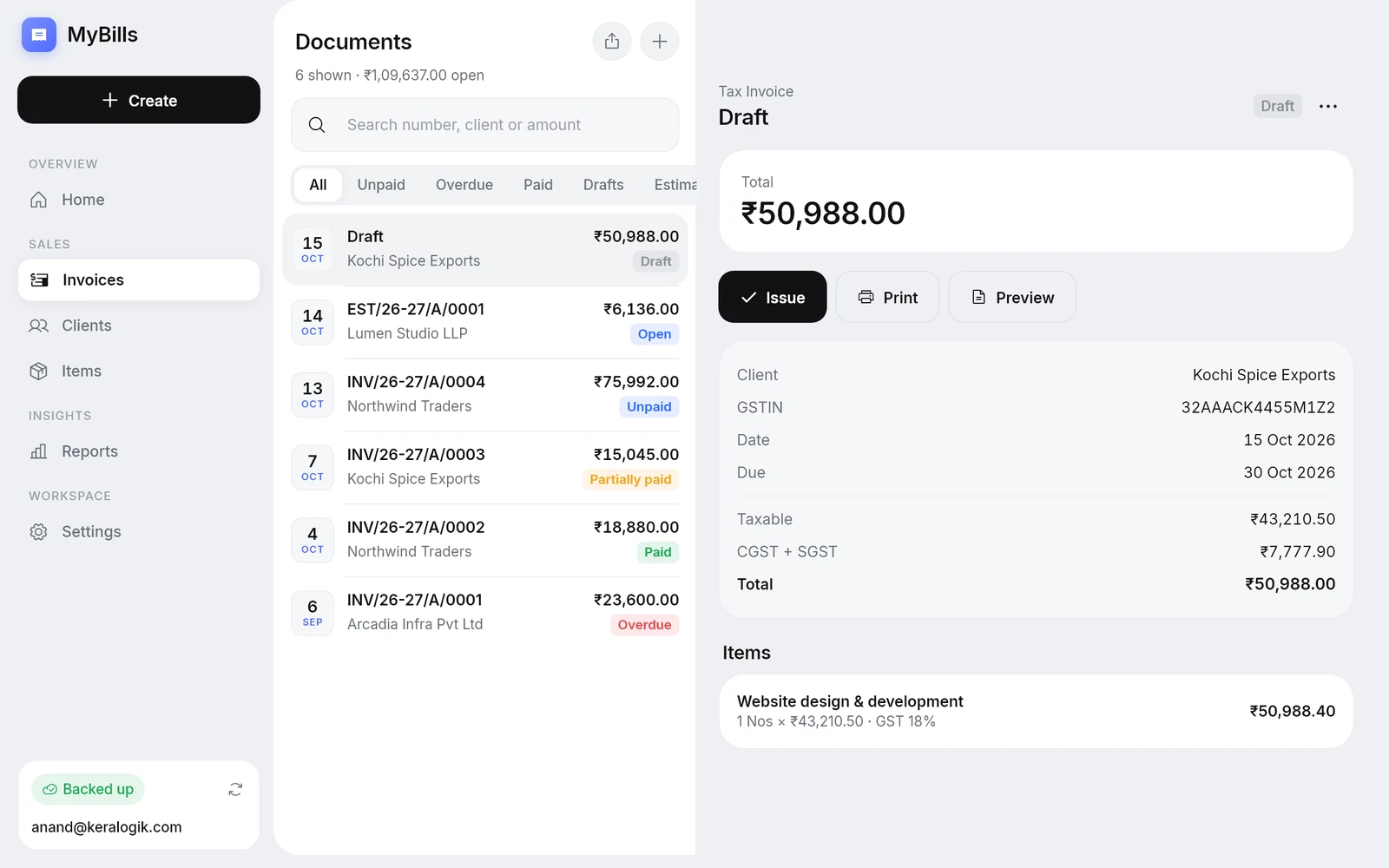Screen dimensions: 1389x868
Task: Open Settings via its gear icon
Action: pos(38,532)
